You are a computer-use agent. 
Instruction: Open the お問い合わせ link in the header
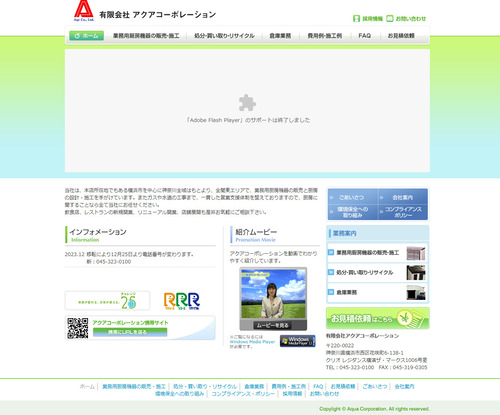tap(411, 19)
